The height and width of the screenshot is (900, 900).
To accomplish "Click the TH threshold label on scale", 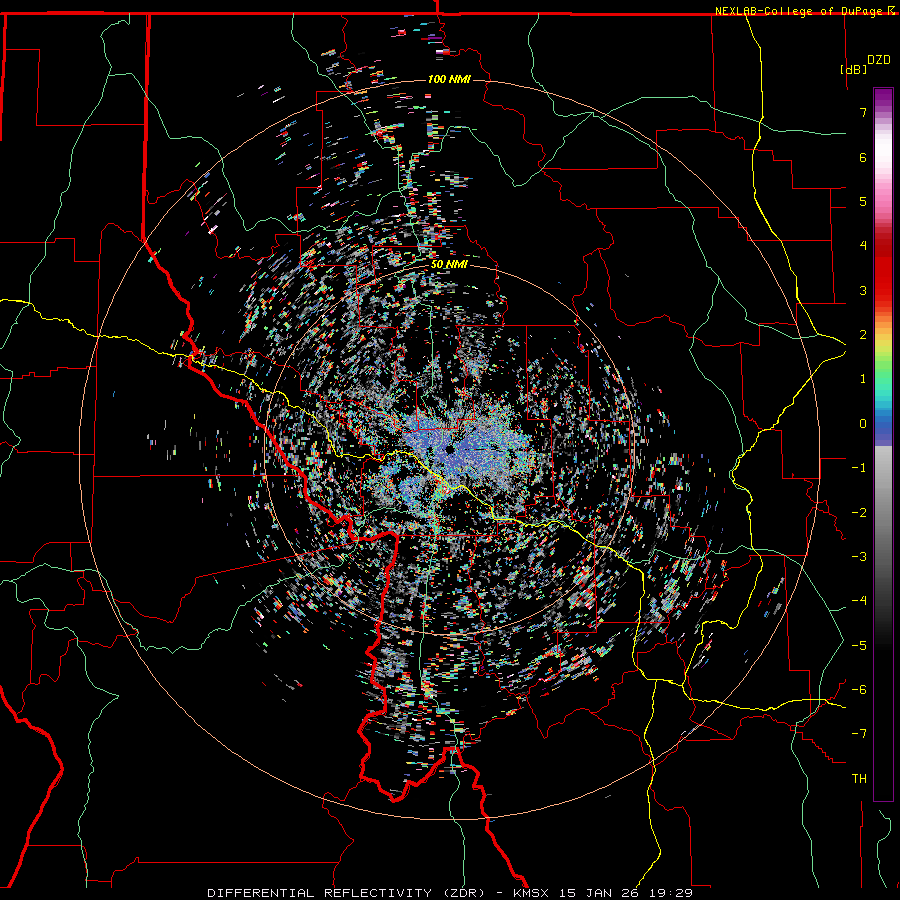I will 859,779.
